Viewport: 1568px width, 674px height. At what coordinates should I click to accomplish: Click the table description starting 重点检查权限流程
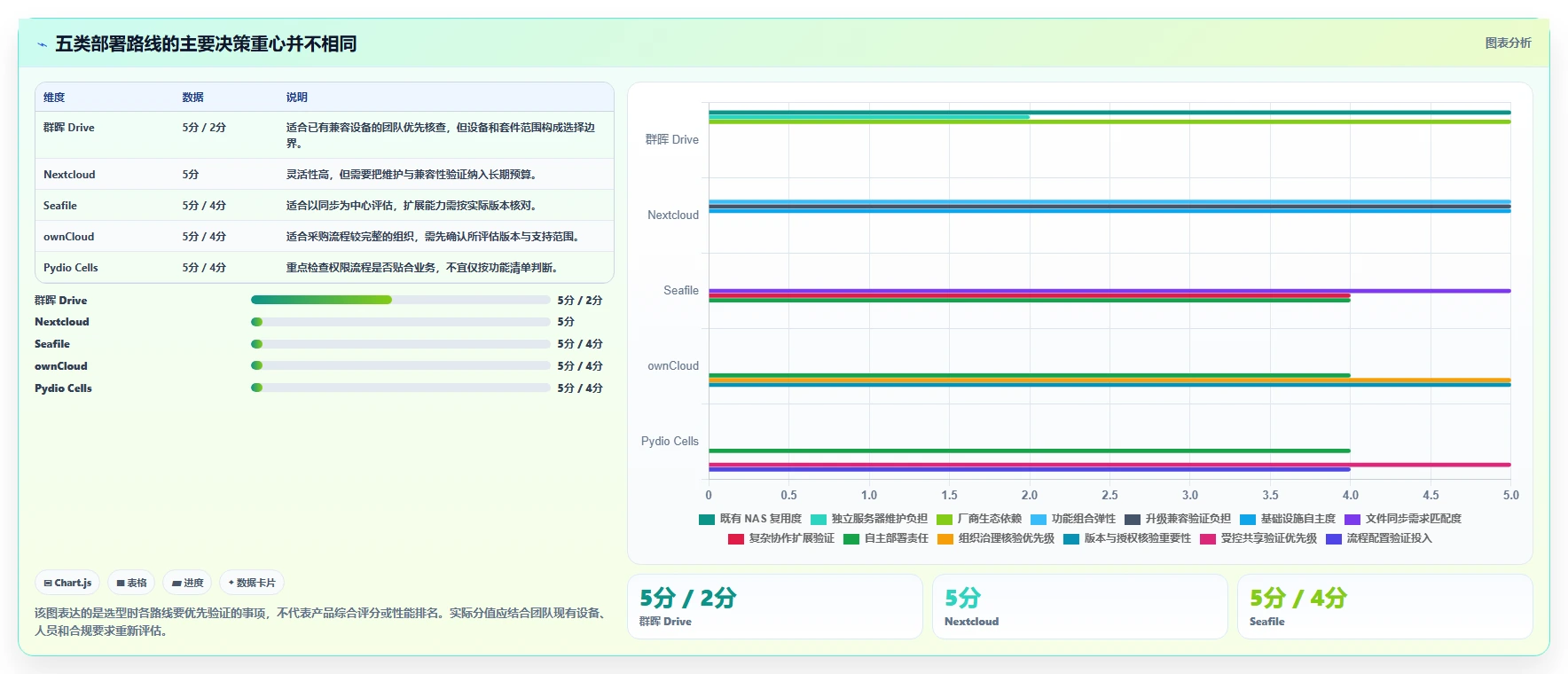point(422,268)
